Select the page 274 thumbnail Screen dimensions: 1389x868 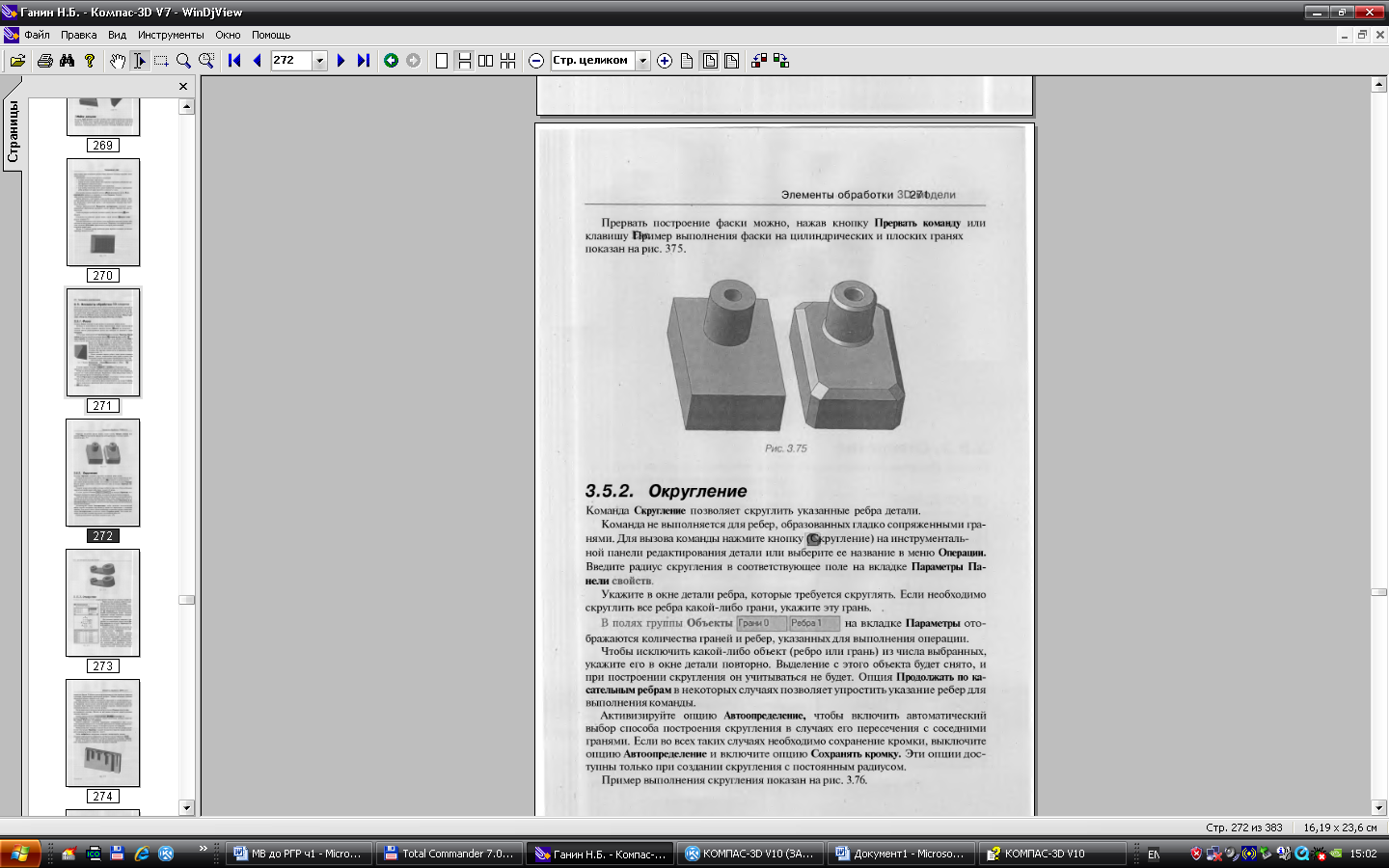103,733
